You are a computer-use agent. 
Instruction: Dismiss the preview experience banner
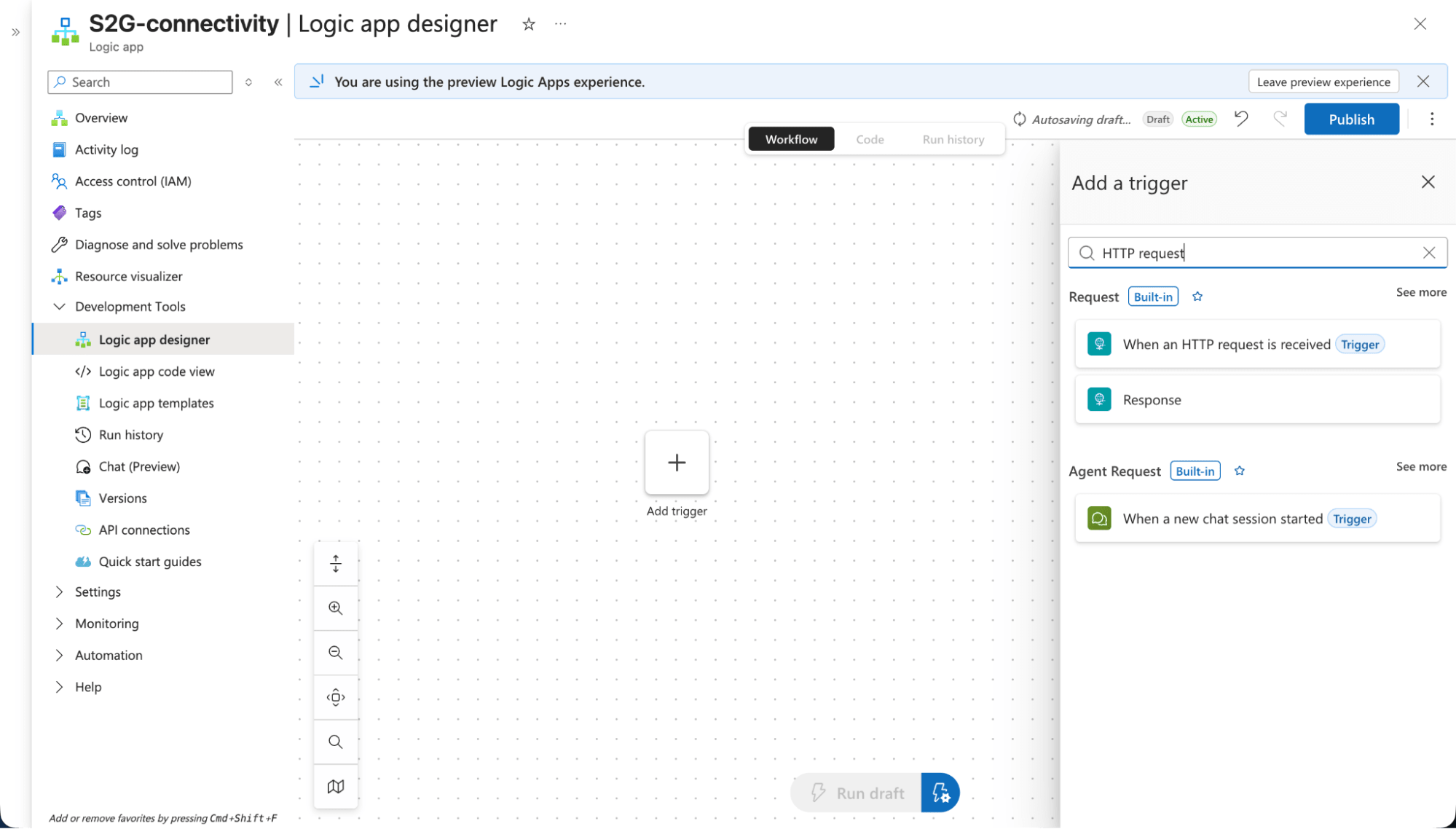pos(1423,82)
